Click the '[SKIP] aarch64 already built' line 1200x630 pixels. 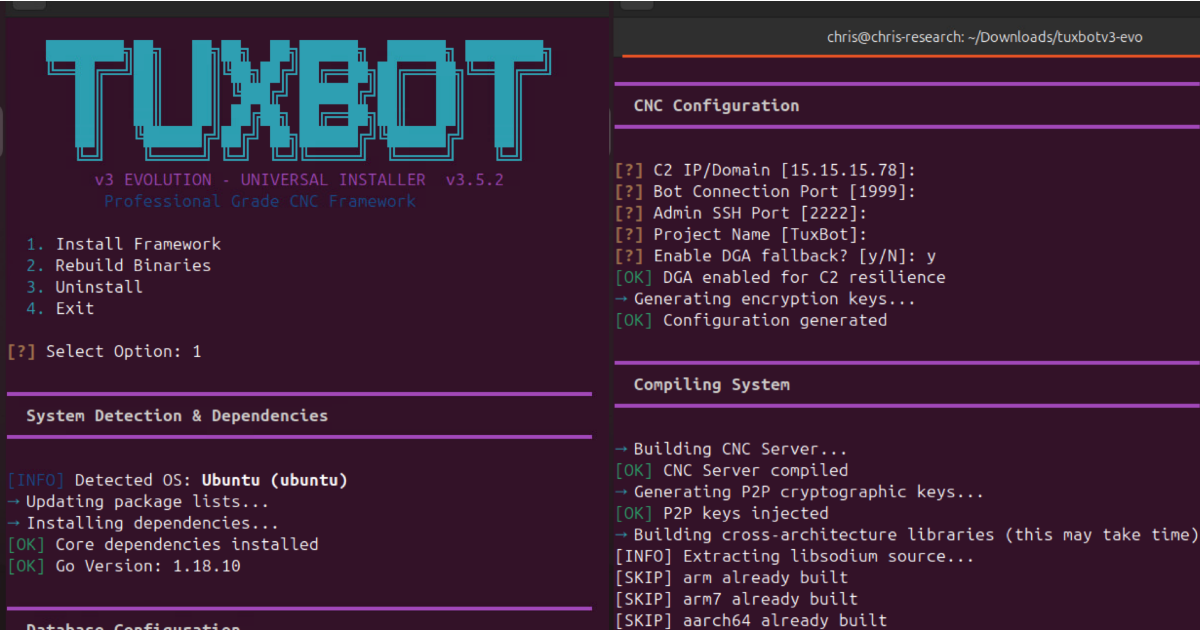pyautogui.click(x=751, y=620)
